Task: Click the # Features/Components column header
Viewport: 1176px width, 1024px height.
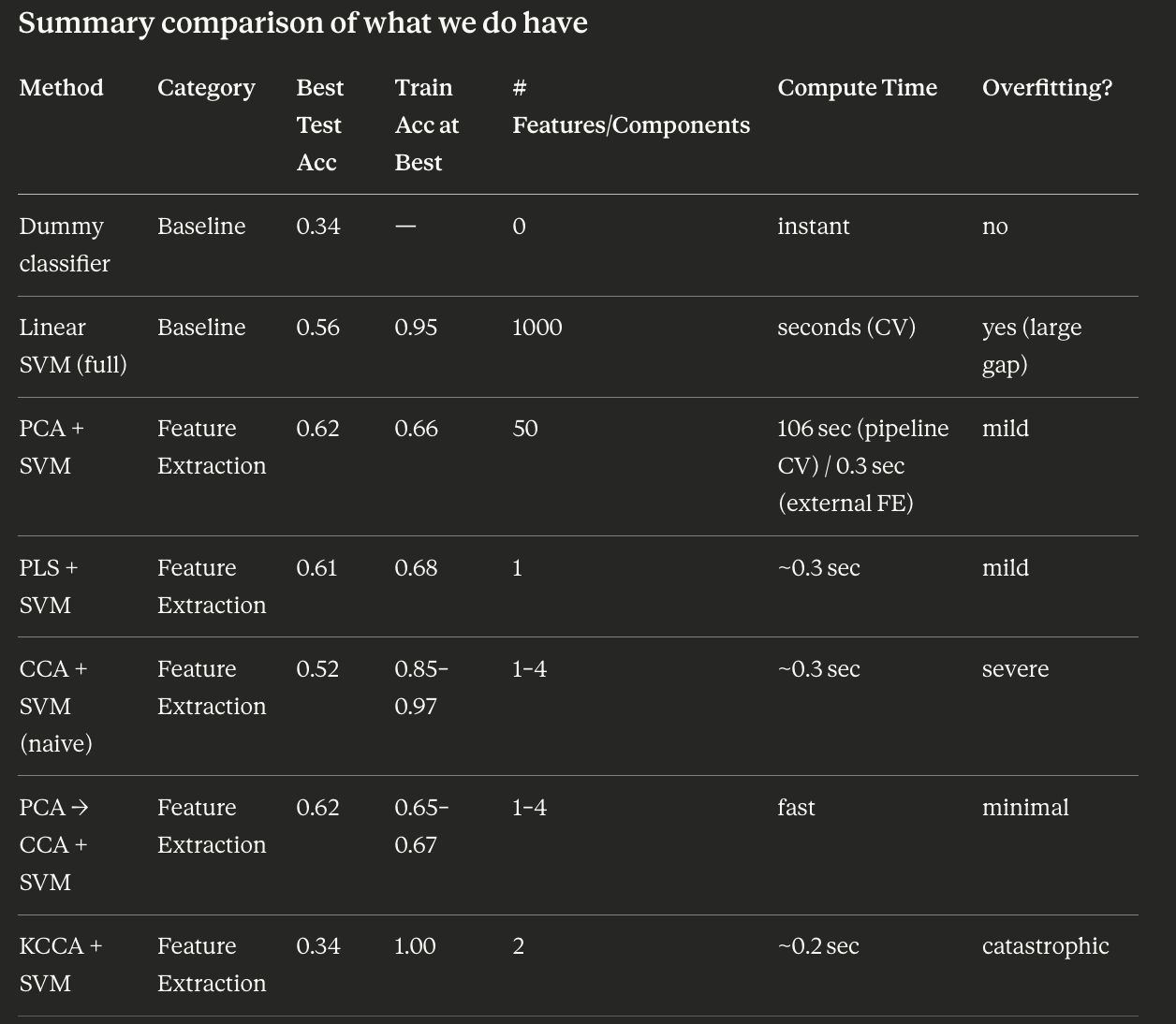Action: 630,107
